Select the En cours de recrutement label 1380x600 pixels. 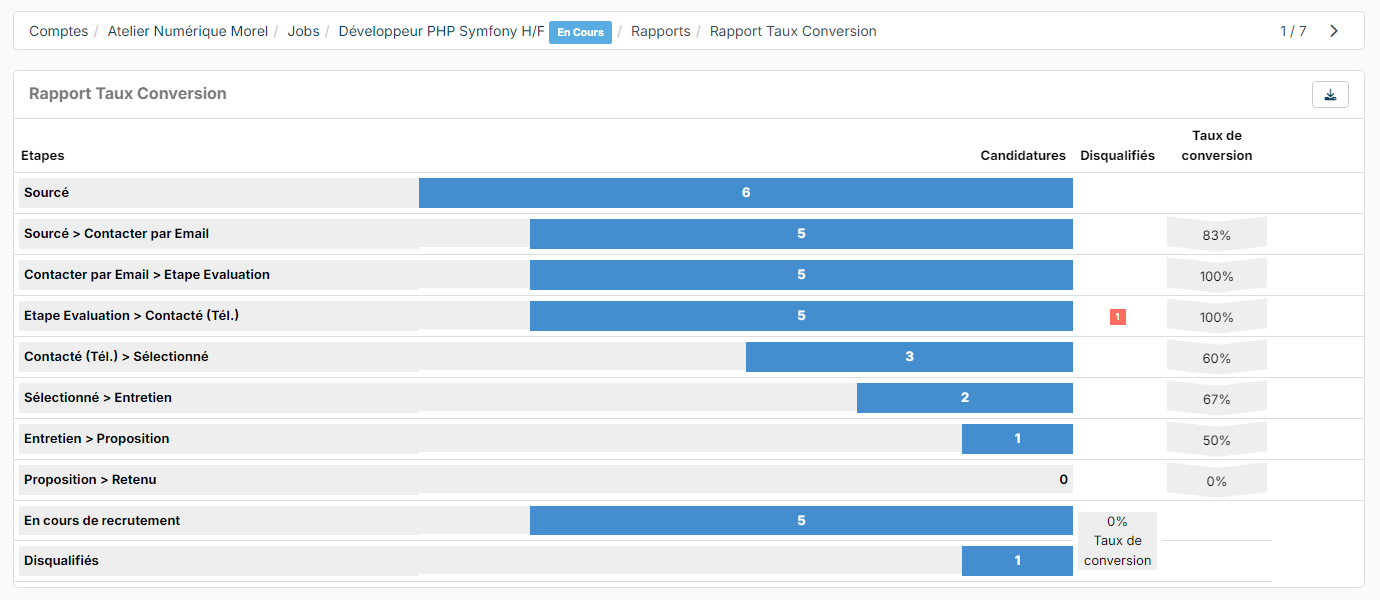pos(102,521)
